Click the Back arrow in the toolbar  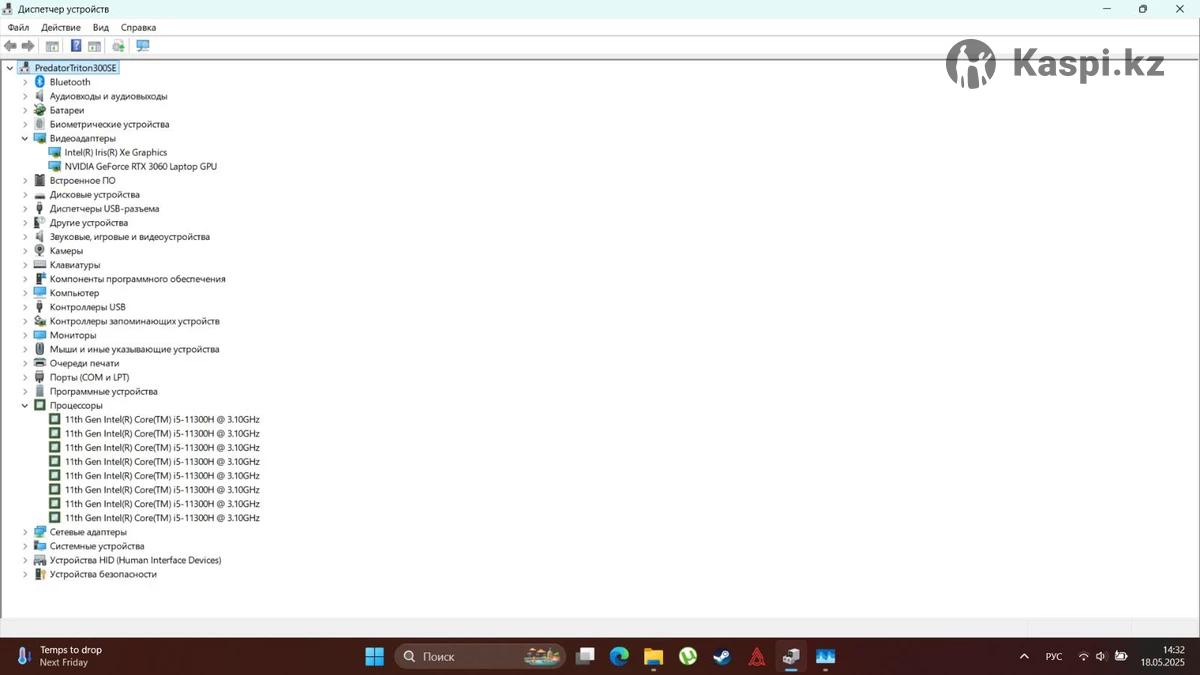10,46
